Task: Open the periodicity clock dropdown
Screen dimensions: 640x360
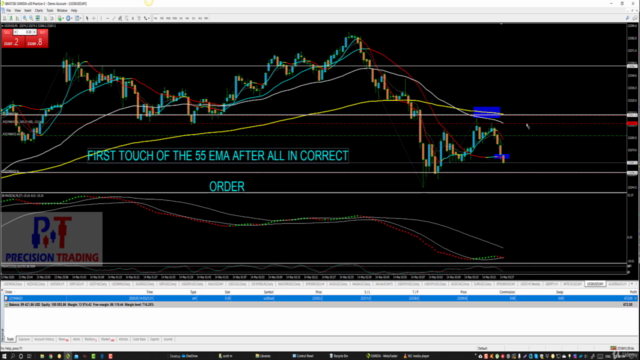Action: coord(69,18)
